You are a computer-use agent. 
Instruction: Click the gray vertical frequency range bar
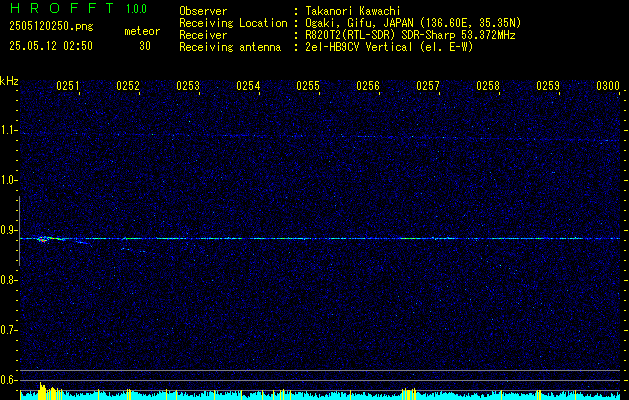(19, 231)
